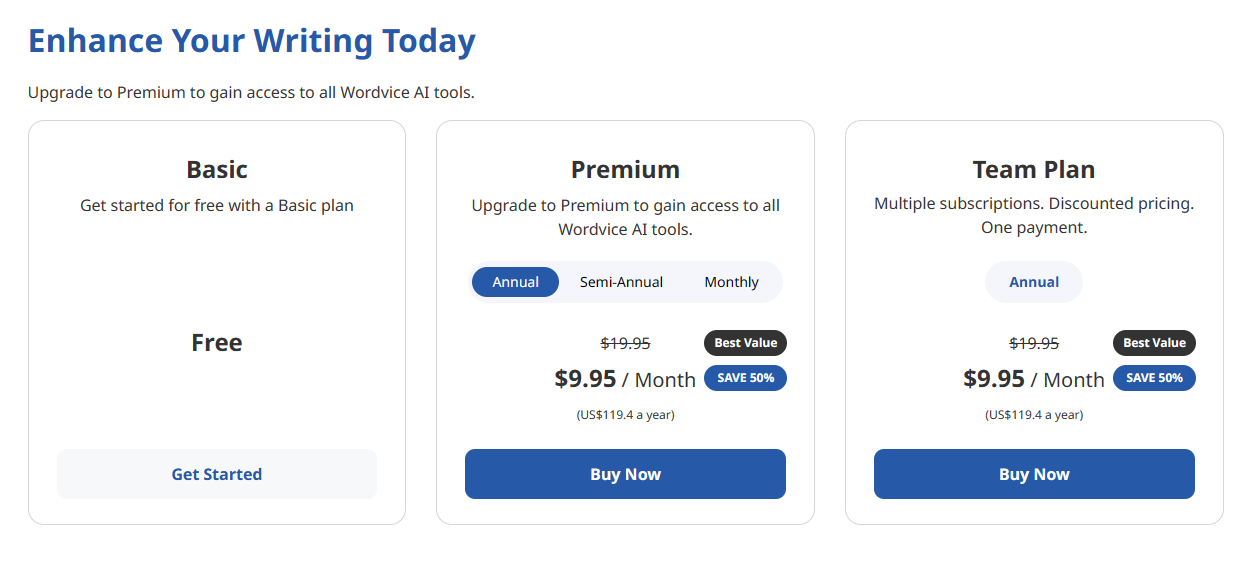Click the Premium plan title
The width and height of the screenshot is (1251, 587).
coord(625,170)
